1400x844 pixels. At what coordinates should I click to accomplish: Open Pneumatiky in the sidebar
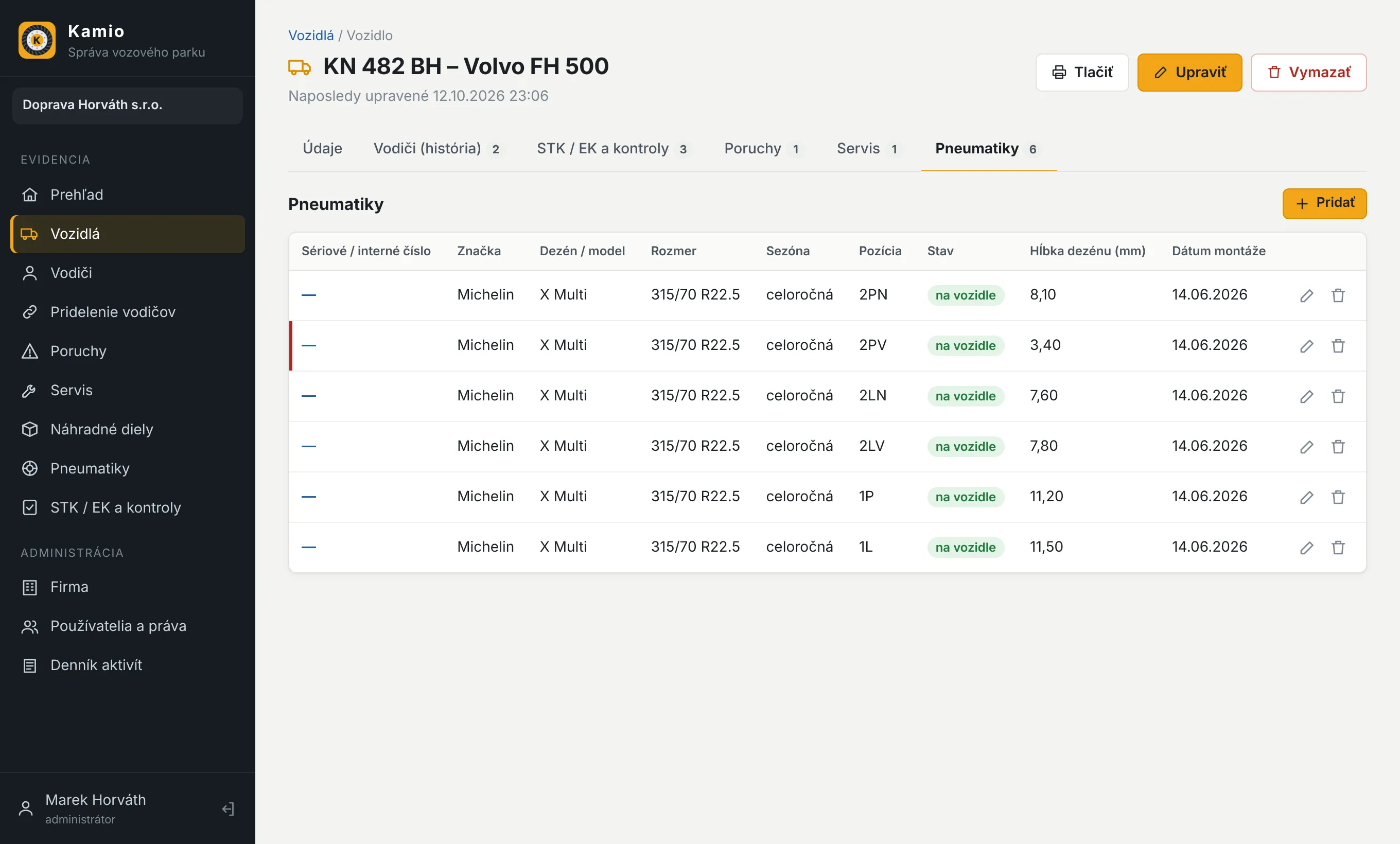[x=128, y=468]
